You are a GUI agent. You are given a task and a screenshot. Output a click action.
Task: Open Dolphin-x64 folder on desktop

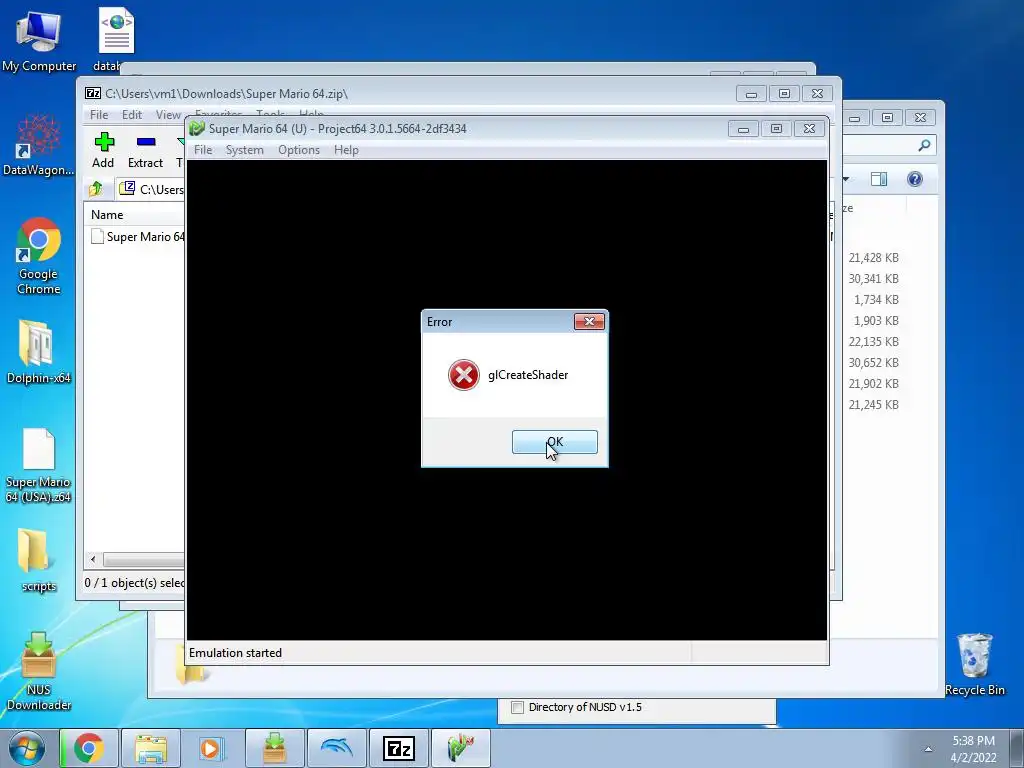39,352
